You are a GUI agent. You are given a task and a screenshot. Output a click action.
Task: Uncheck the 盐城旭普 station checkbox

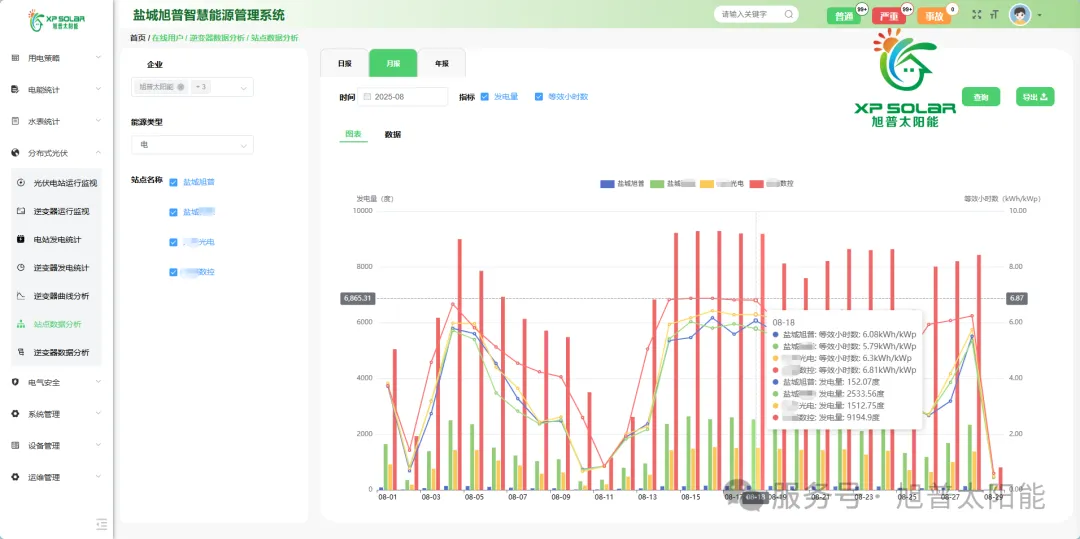[174, 182]
